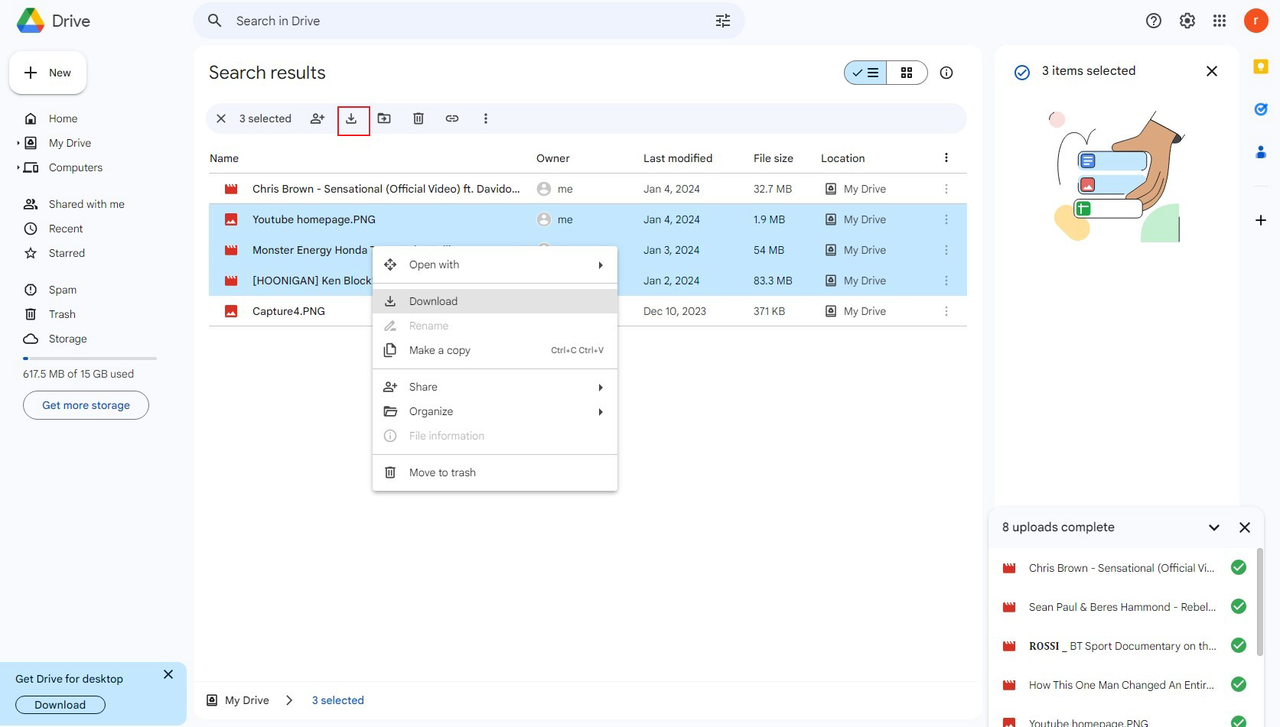Open the move-to-folder toolbar icon
Viewport: 1280px width, 727px height.
pyautogui.click(x=385, y=119)
